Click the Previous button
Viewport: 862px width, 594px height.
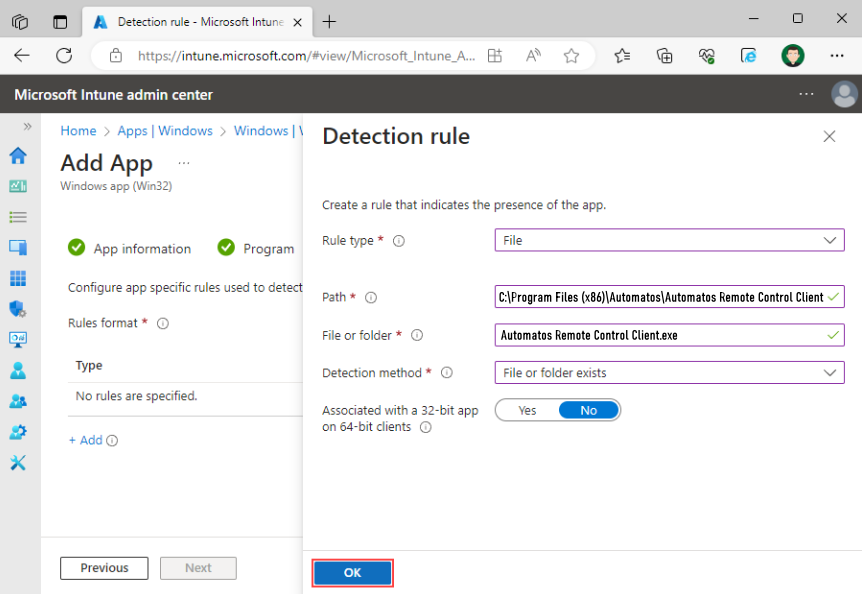[104, 568]
